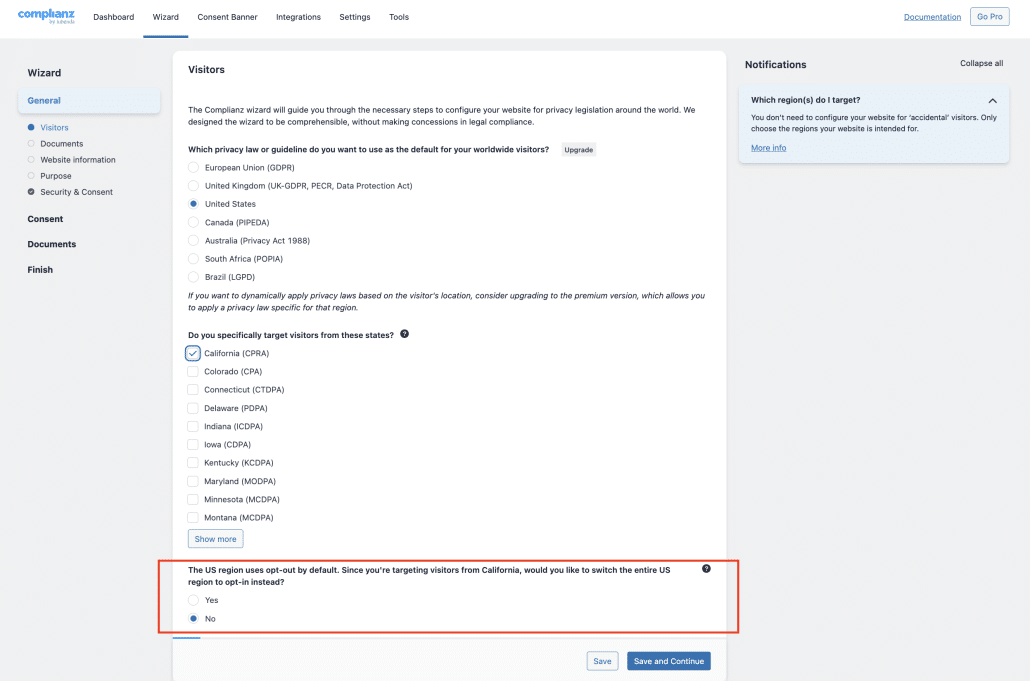Check the Colorado (CPA) checkbox
Image resolution: width=1030 pixels, height=681 pixels.
click(x=192, y=372)
